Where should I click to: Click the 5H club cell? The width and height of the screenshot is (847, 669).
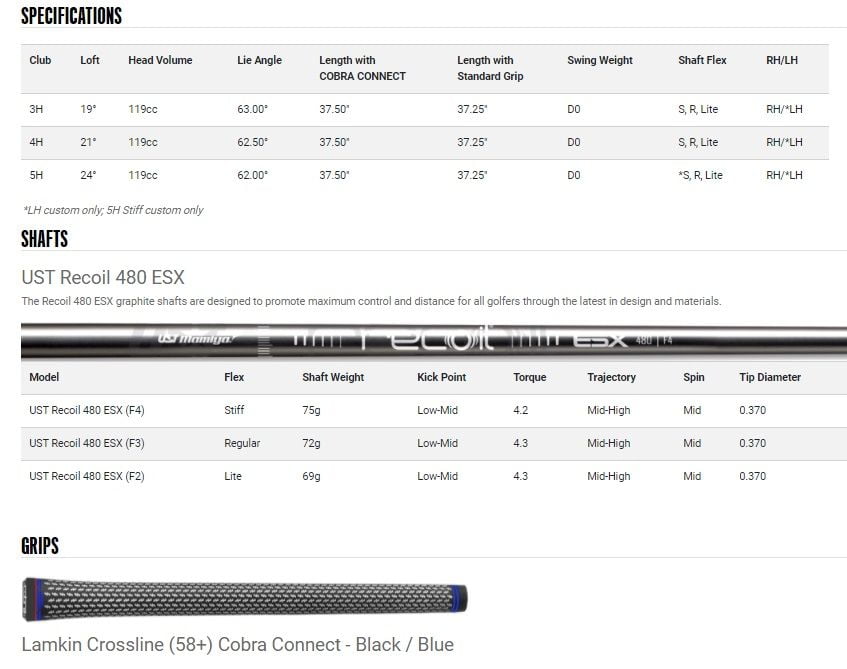click(36, 175)
